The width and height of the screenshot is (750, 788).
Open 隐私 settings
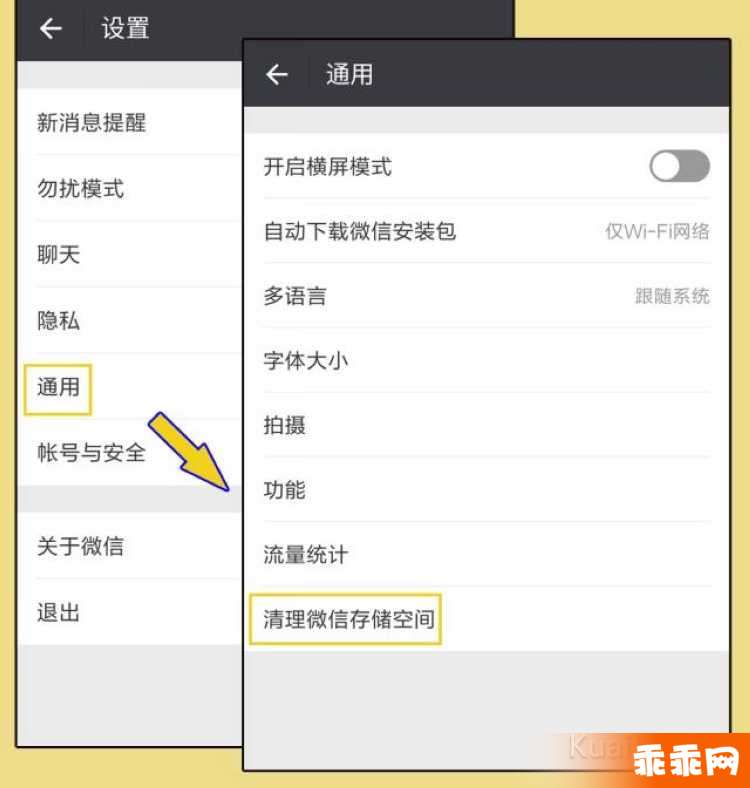click(130, 320)
